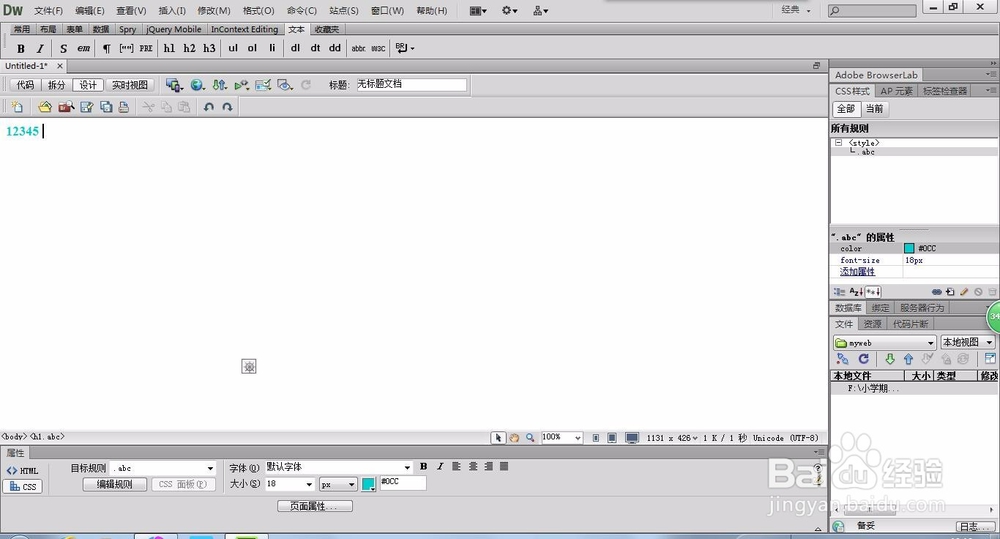Show Current selection mode (当前)
The height and width of the screenshot is (539, 1000).
(875, 109)
